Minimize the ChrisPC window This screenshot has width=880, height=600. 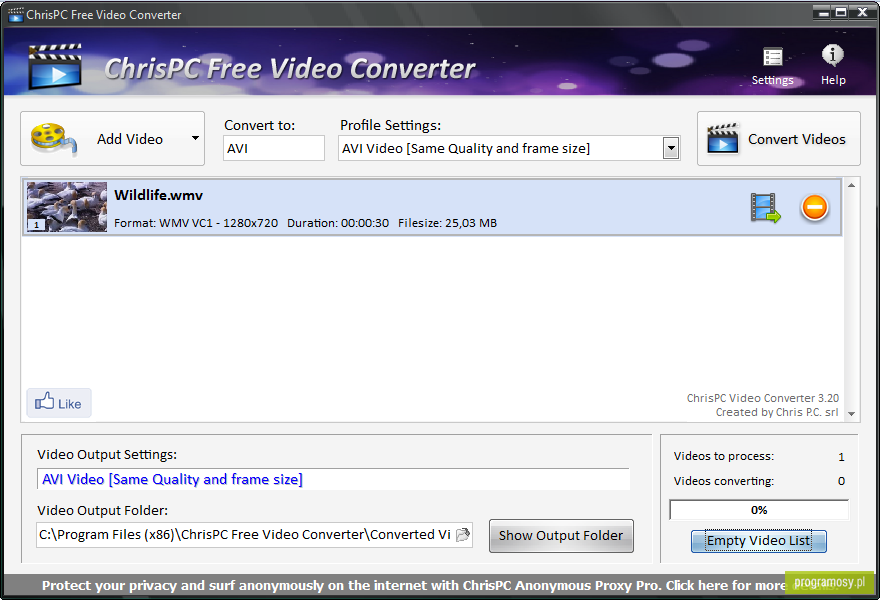pyautogui.click(x=823, y=12)
